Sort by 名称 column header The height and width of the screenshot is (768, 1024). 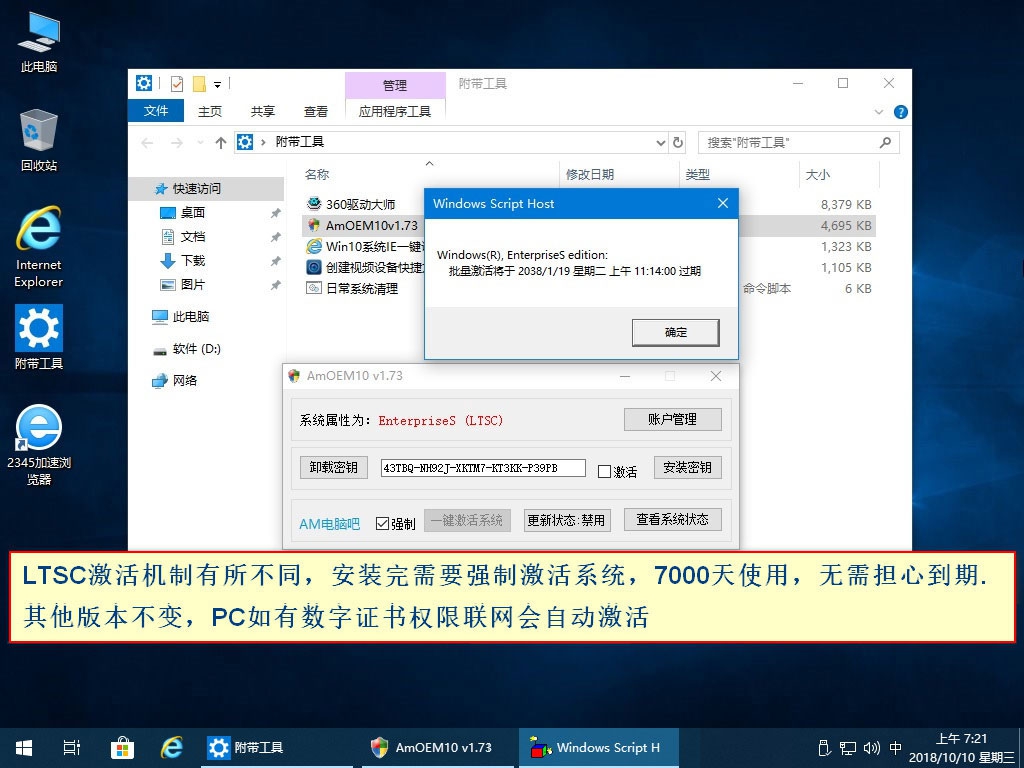(x=317, y=174)
